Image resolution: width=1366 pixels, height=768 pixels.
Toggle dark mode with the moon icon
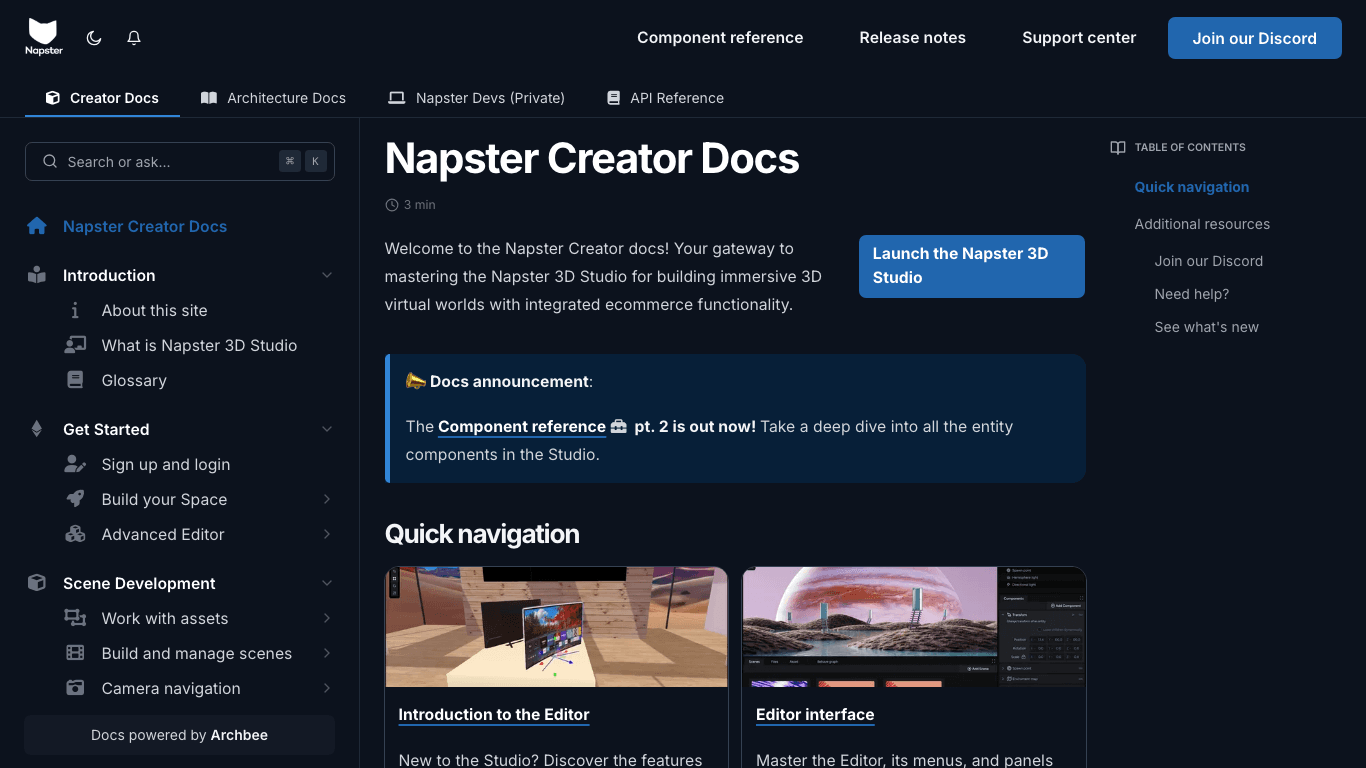click(x=93, y=37)
